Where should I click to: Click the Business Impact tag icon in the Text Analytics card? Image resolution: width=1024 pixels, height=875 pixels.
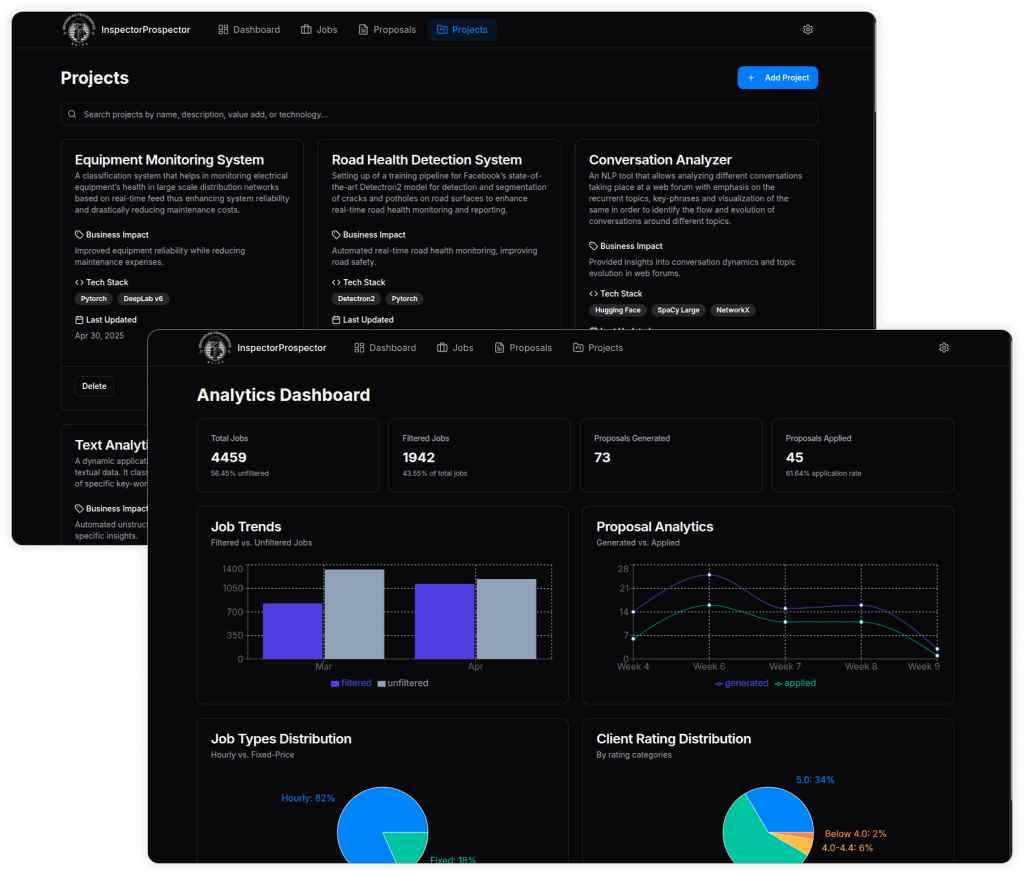(79, 509)
